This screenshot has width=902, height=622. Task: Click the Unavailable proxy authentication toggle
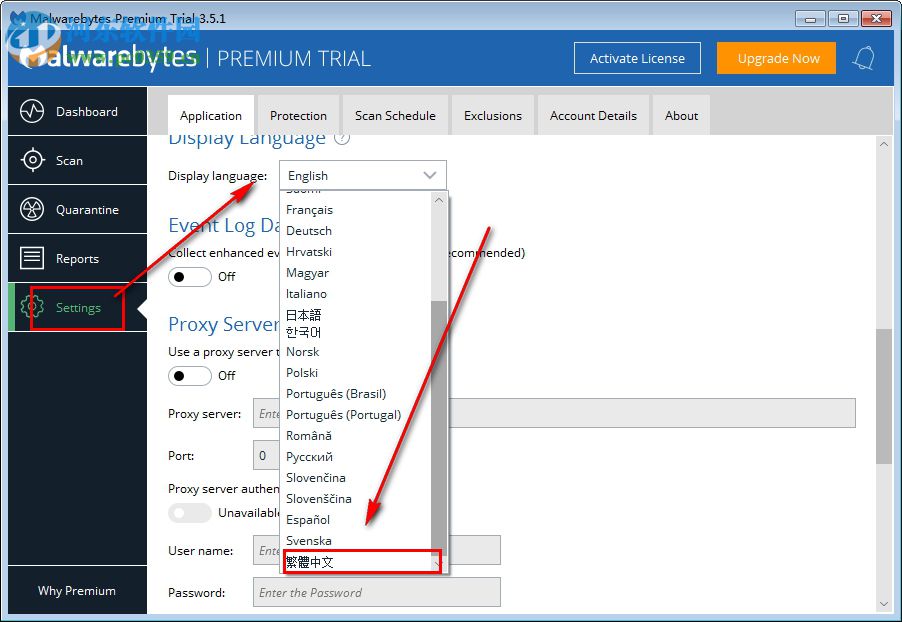click(x=189, y=513)
